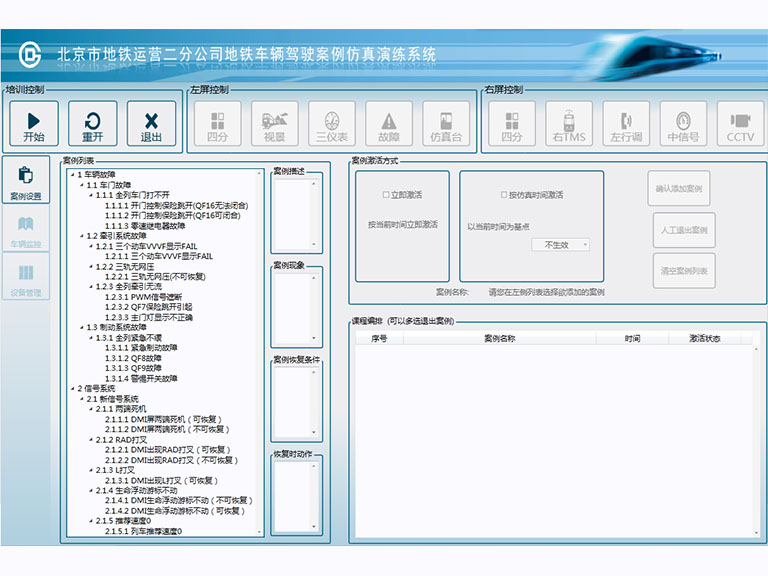Select case 2.1.4.1 DMI生命浮动游标不动（不可恢复）
The image size is (768, 576).
[179, 501]
